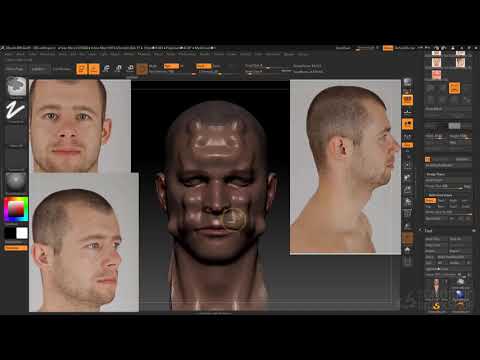This screenshot has height=360, width=480.
Task: Select the reddish image thumbnail in right panel
Action: pyautogui.click(x=437, y=75)
